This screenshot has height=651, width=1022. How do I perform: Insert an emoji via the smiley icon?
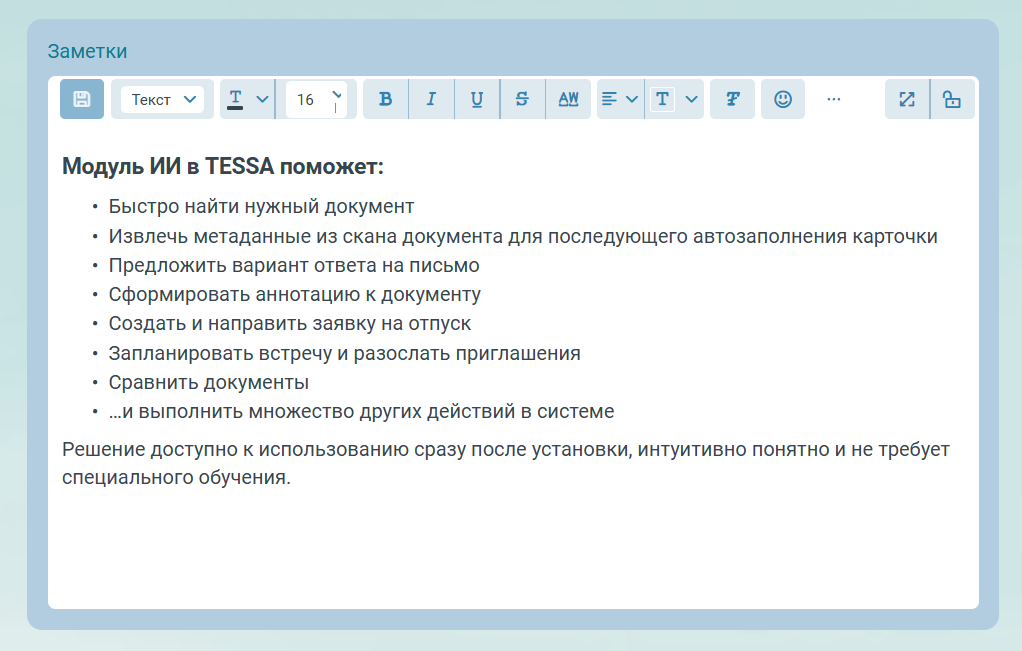pos(783,98)
